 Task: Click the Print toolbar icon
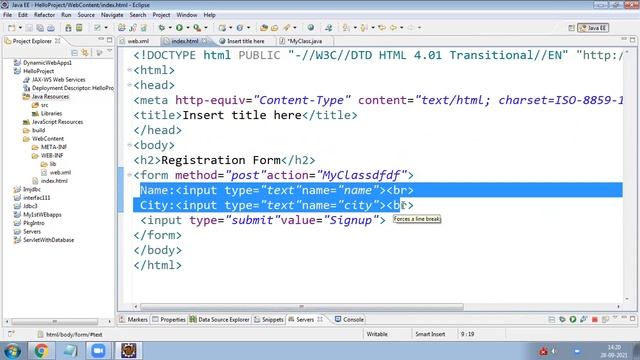click(x=51, y=28)
